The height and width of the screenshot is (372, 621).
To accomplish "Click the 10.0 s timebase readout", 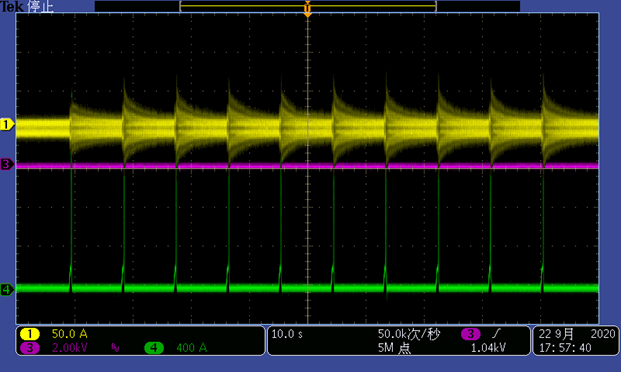I will coord(287,334).
